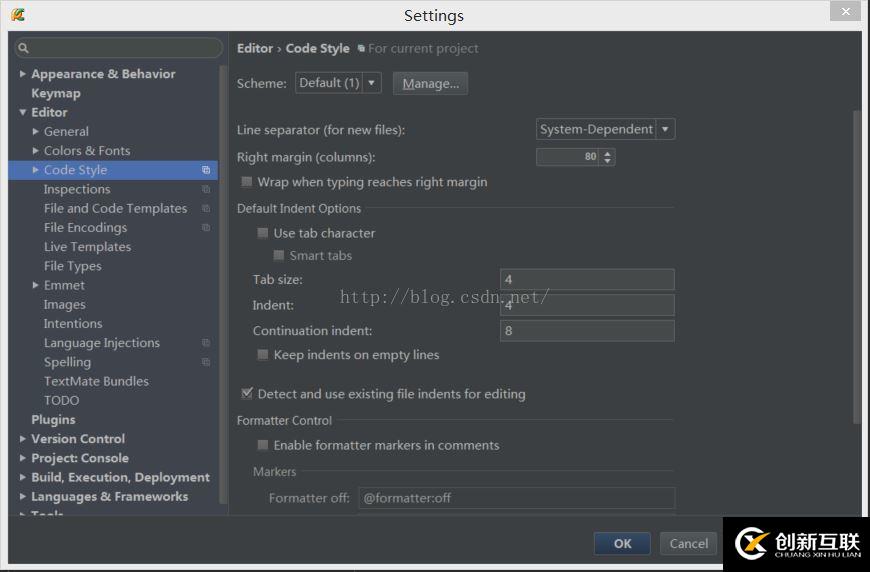Image resolution: width=870 pixels, height=572 pixels.
Task: Click the Manage... button
Action: (x=431, y=83)
